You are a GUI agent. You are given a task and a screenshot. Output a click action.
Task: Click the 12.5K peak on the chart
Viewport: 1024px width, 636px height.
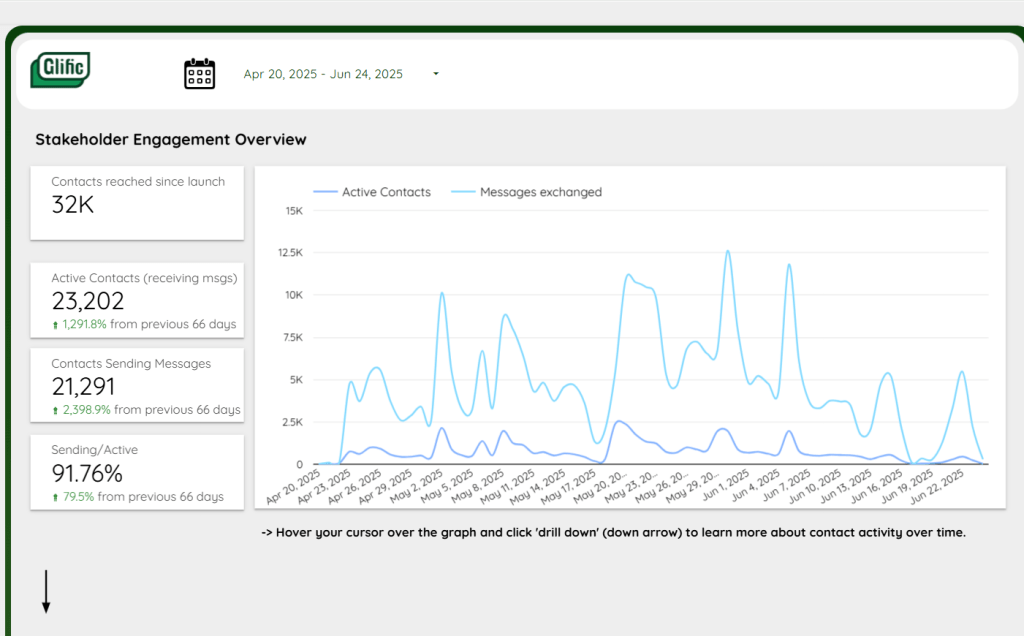[727, 252]
